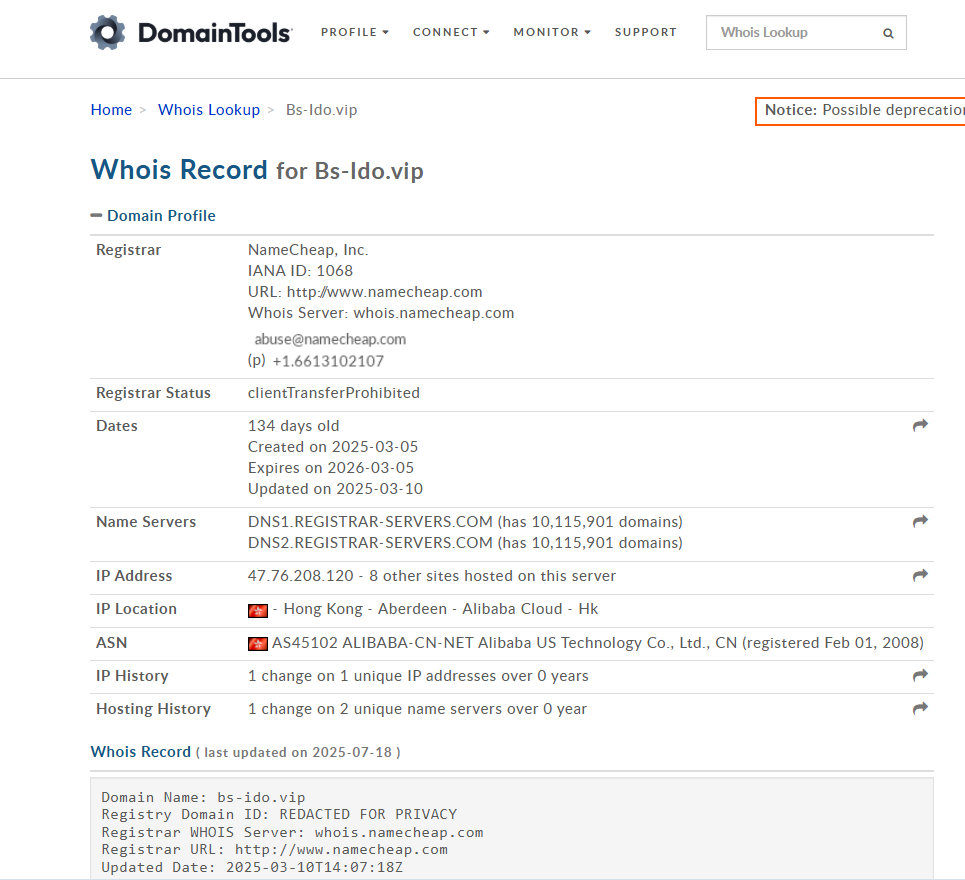Select the IP address 47.76.208.120

point(301,575)
